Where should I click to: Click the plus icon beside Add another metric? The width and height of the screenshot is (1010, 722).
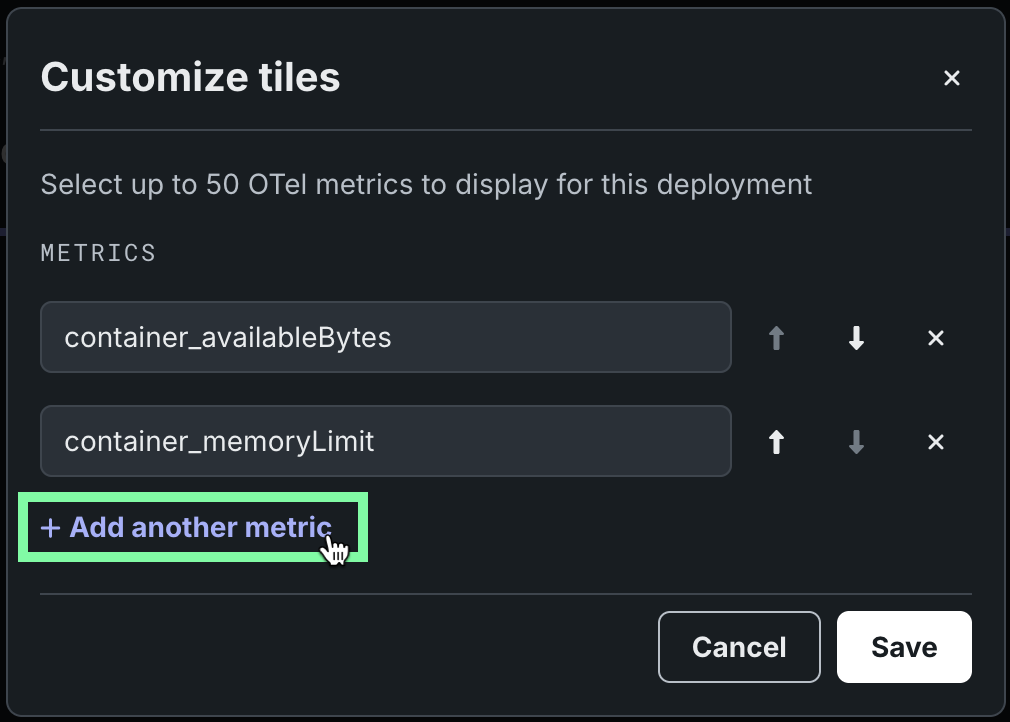[51, 528]
